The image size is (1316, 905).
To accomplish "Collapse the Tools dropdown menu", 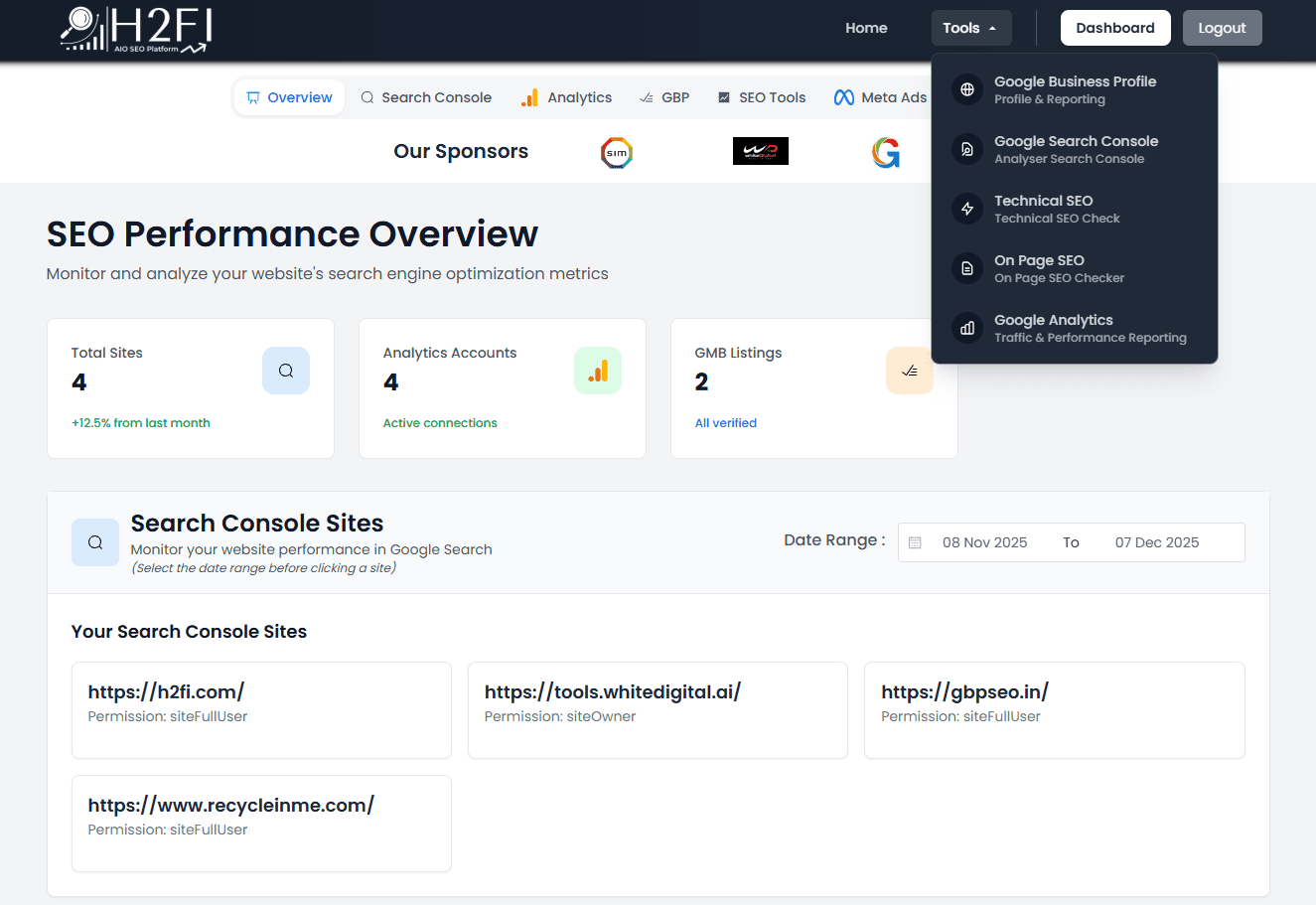I will (970, 28).
